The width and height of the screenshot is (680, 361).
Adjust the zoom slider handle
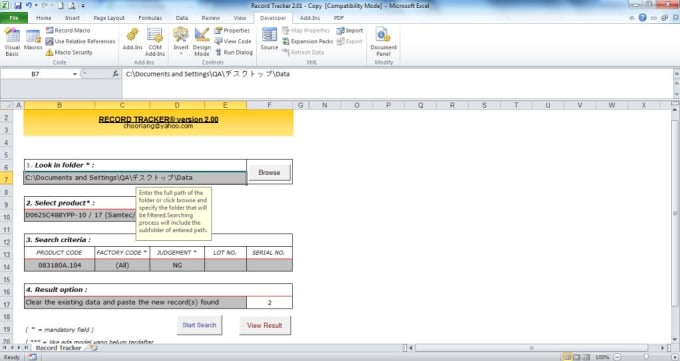tap(646, 357)
